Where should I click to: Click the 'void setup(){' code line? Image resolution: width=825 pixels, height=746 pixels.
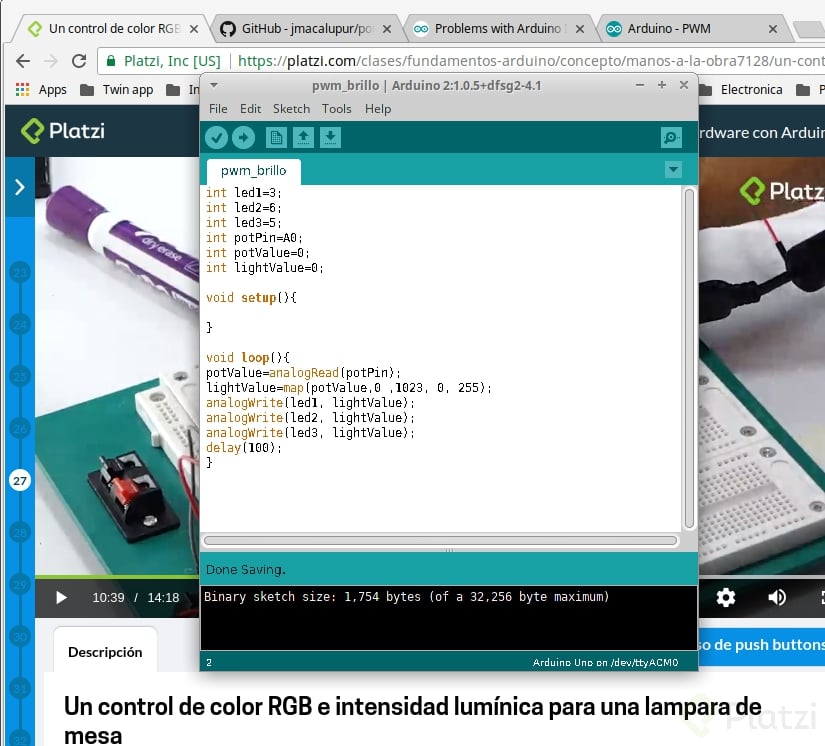click(251, 298)
